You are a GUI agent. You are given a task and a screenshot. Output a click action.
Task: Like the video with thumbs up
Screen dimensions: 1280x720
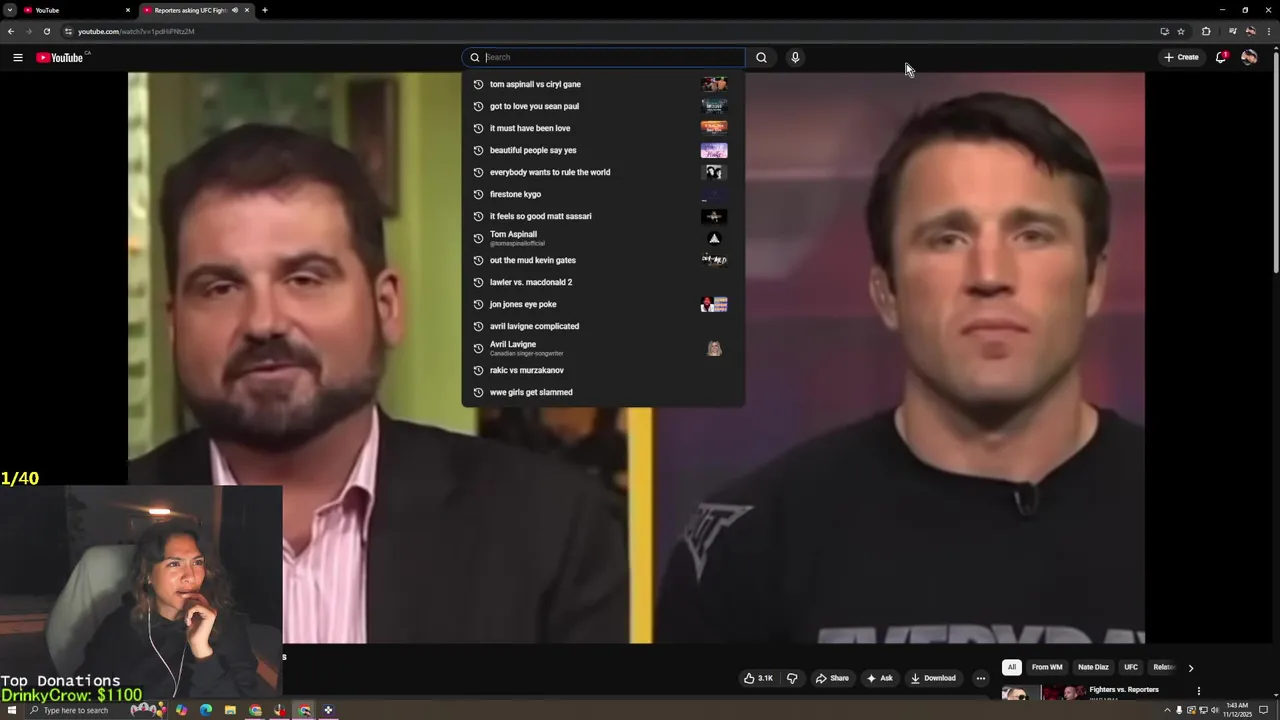point(759,678)
